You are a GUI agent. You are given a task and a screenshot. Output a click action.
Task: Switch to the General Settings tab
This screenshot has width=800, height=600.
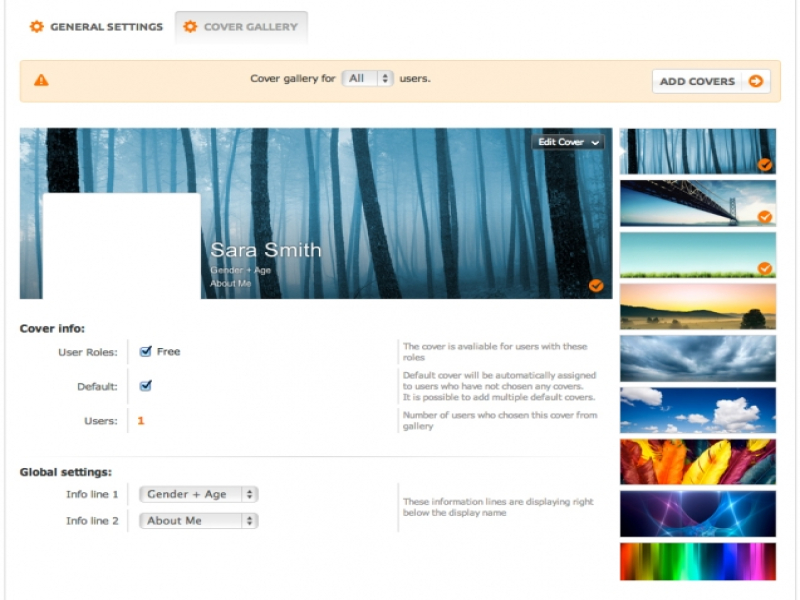[x=96, y=27]
